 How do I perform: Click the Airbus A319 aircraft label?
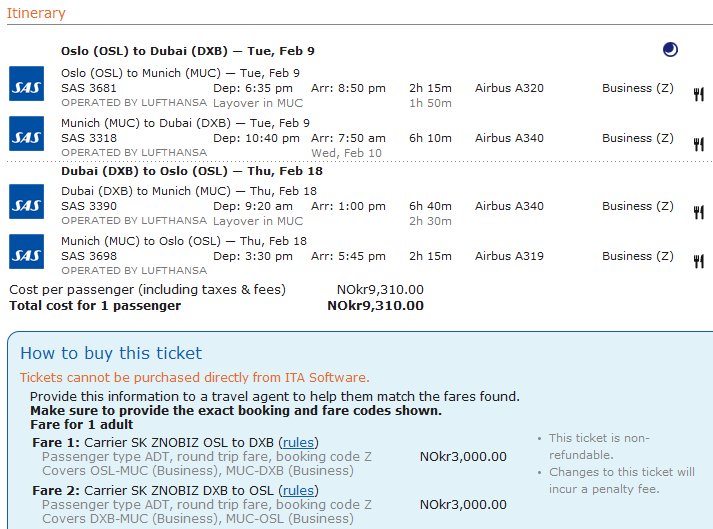509,256
